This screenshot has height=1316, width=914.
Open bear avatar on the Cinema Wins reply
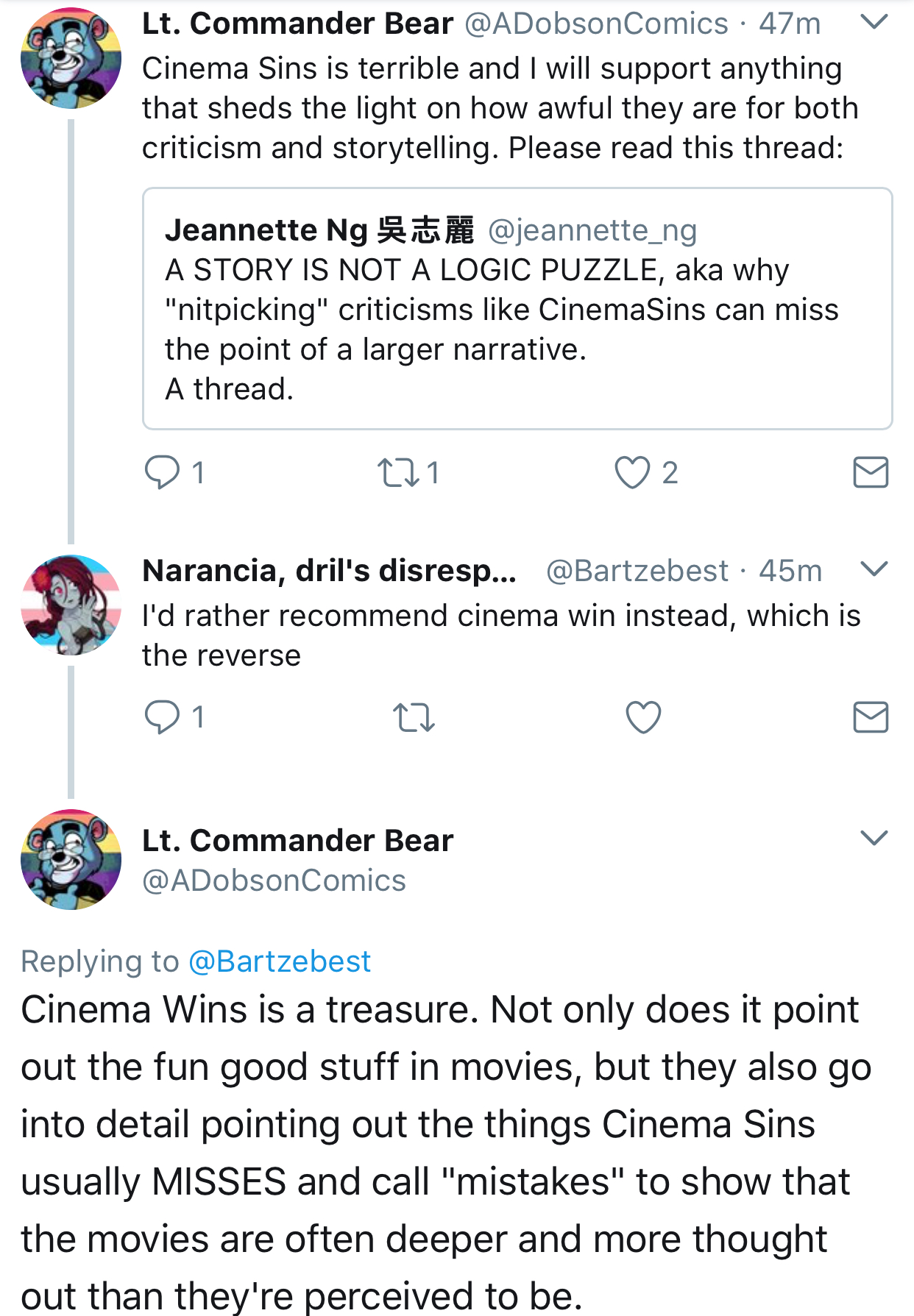coord(71,860)
